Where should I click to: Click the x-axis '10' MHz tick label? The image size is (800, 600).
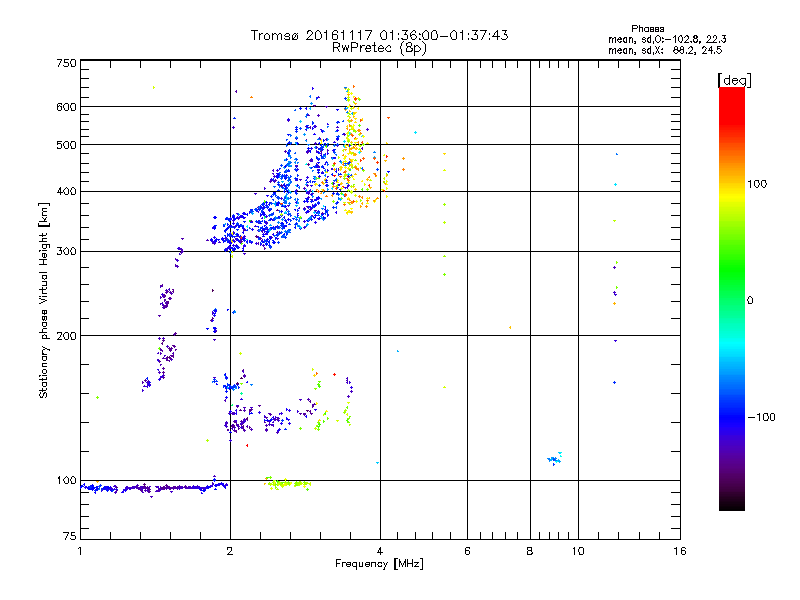578,551
